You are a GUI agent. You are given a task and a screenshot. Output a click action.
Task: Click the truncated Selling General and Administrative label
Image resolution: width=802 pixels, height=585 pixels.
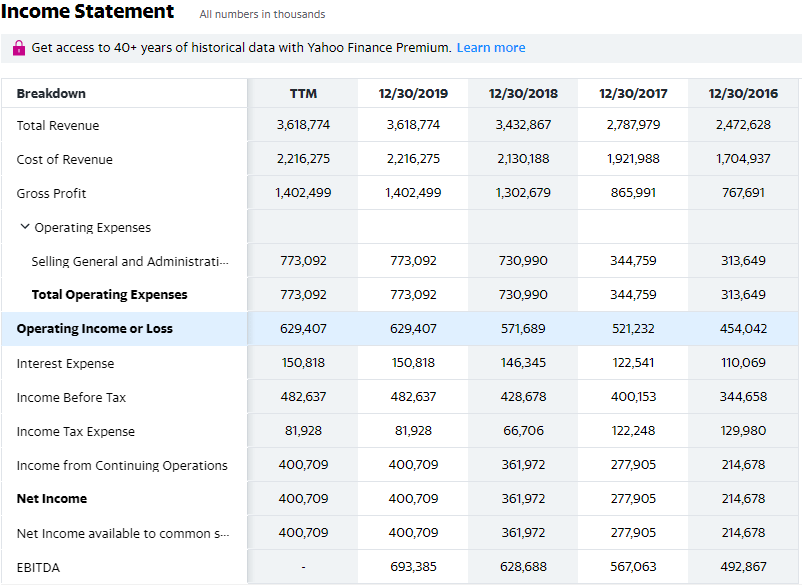129,262
